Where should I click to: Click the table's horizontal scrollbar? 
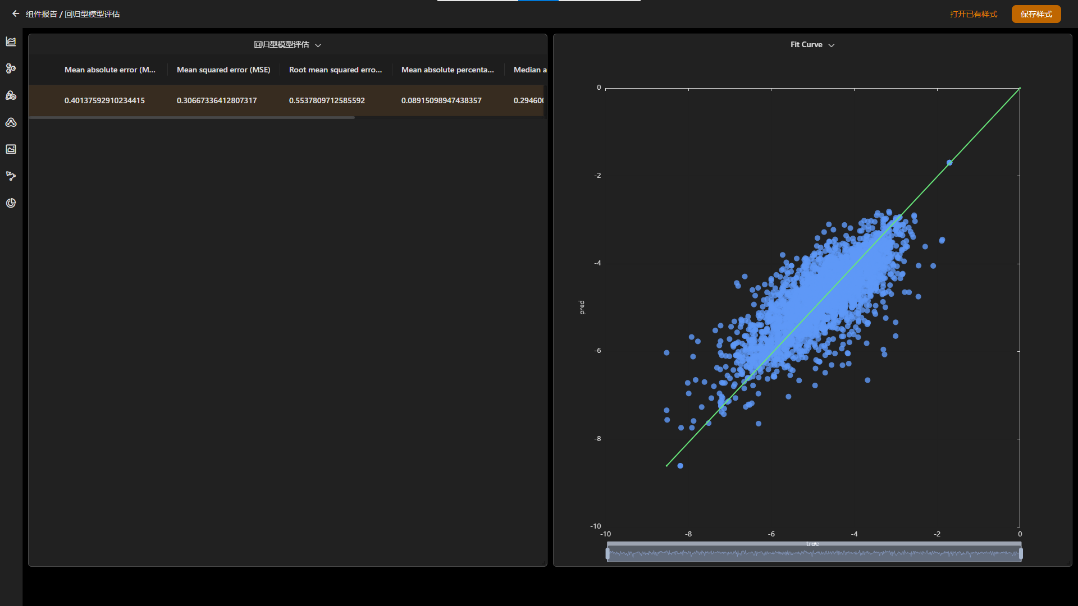[x=192, y=118]
